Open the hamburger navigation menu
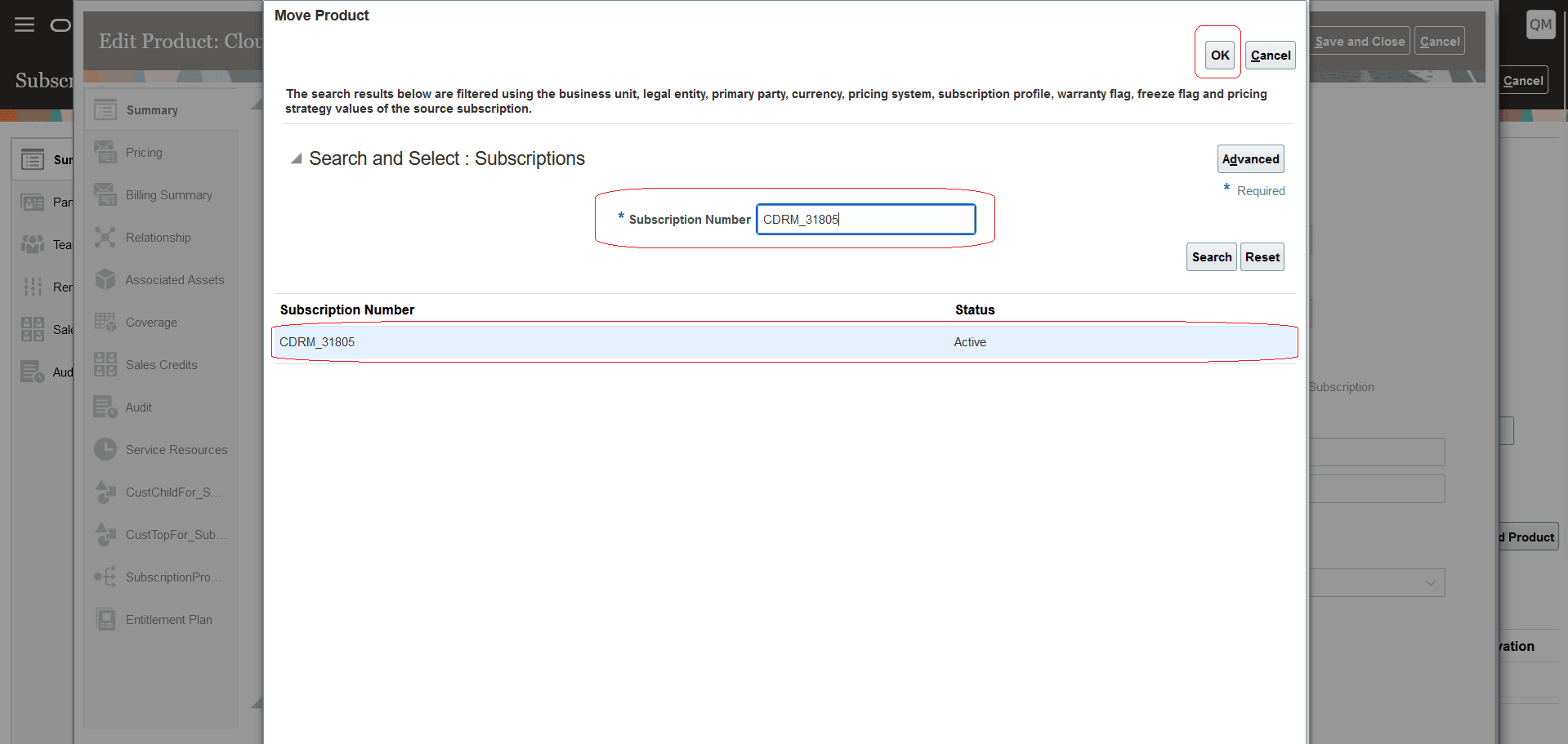 point(25,25)
